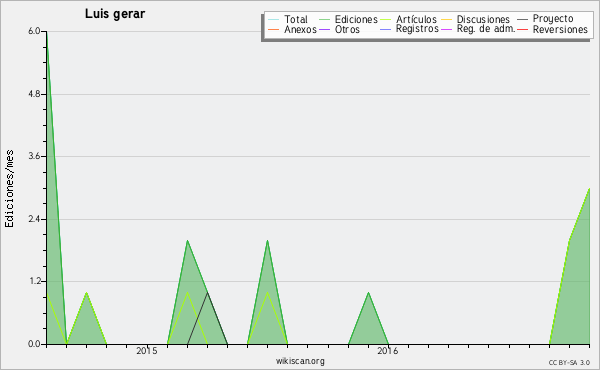Click the CC BY-SA 3.0 license text
Image resolution: width=600 pixels, height=370 pixels.
[569, 363]
